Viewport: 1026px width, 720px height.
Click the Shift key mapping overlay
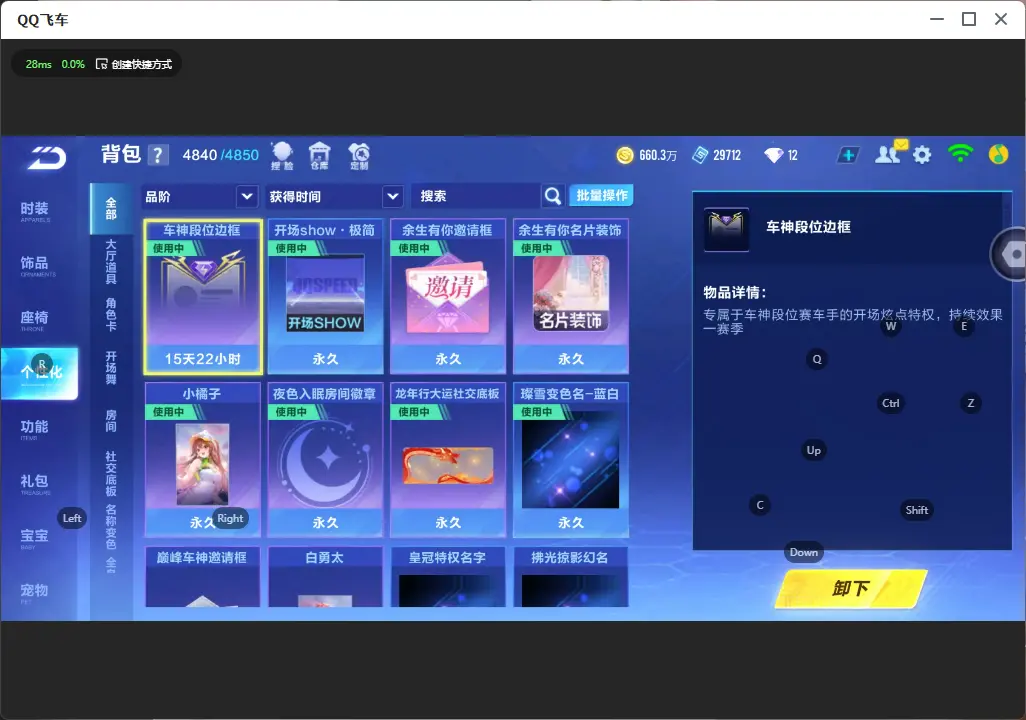tap(916, 510)
